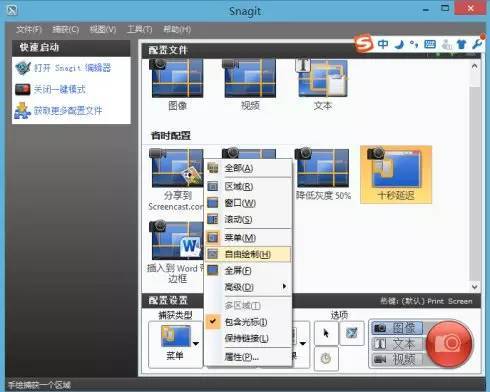Click the OneClick mode red icon

[23, 89]
